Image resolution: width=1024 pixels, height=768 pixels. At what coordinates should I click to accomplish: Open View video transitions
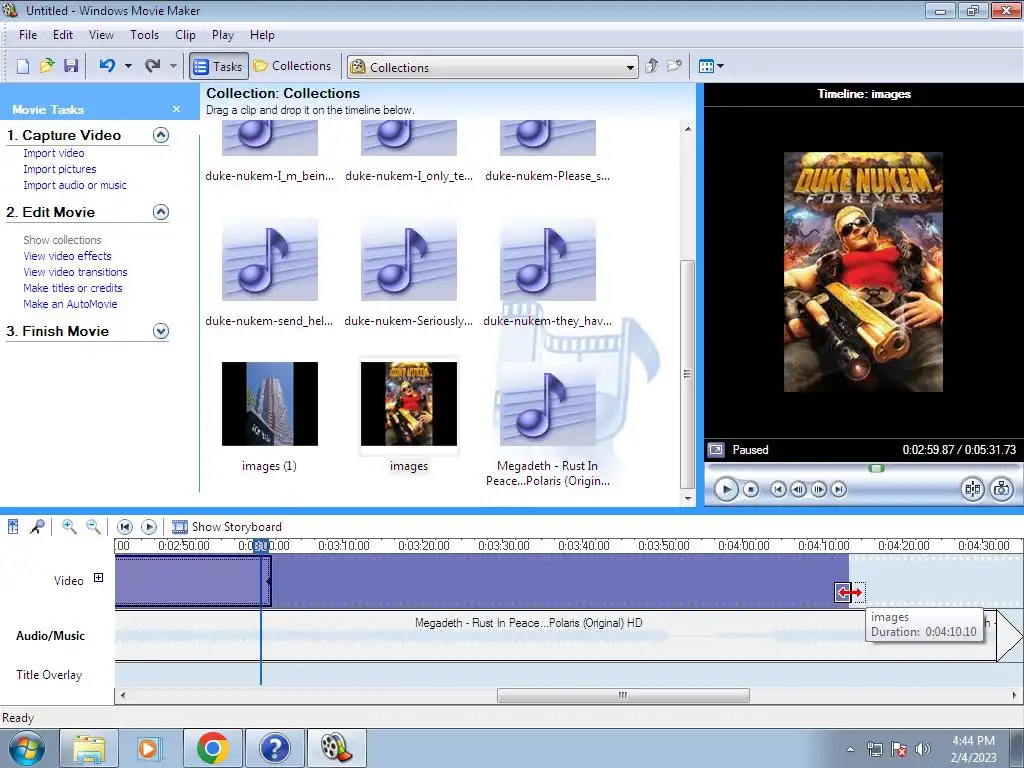coord(75,272)
